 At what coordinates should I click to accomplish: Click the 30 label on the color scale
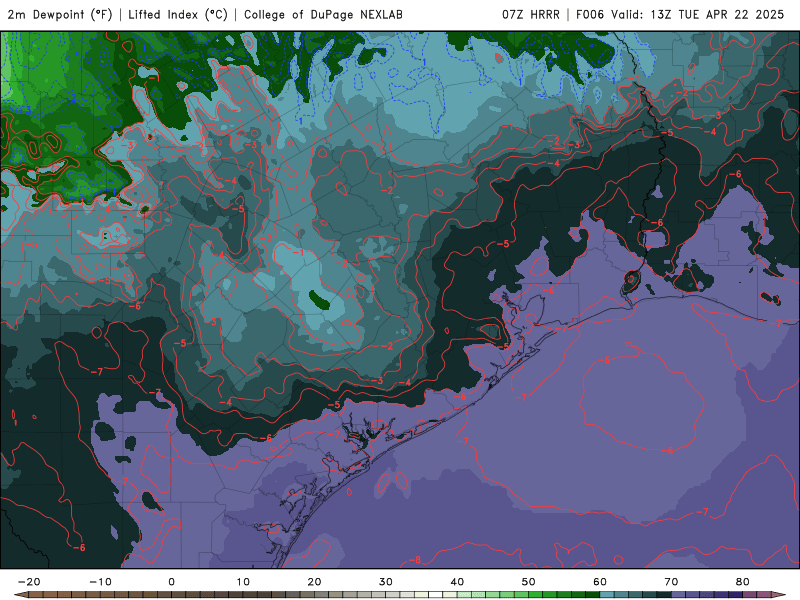386,582
